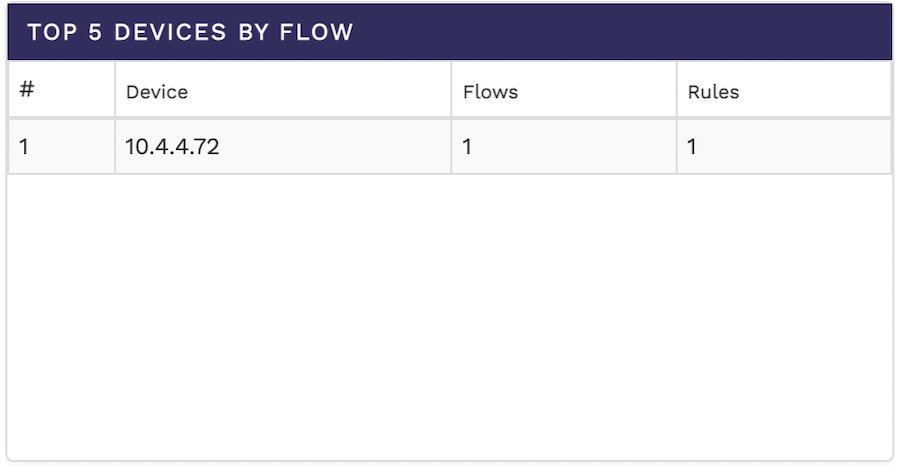Screen dimensions: 900x468
Task: Click empty white area below the table
Action: 450,320
